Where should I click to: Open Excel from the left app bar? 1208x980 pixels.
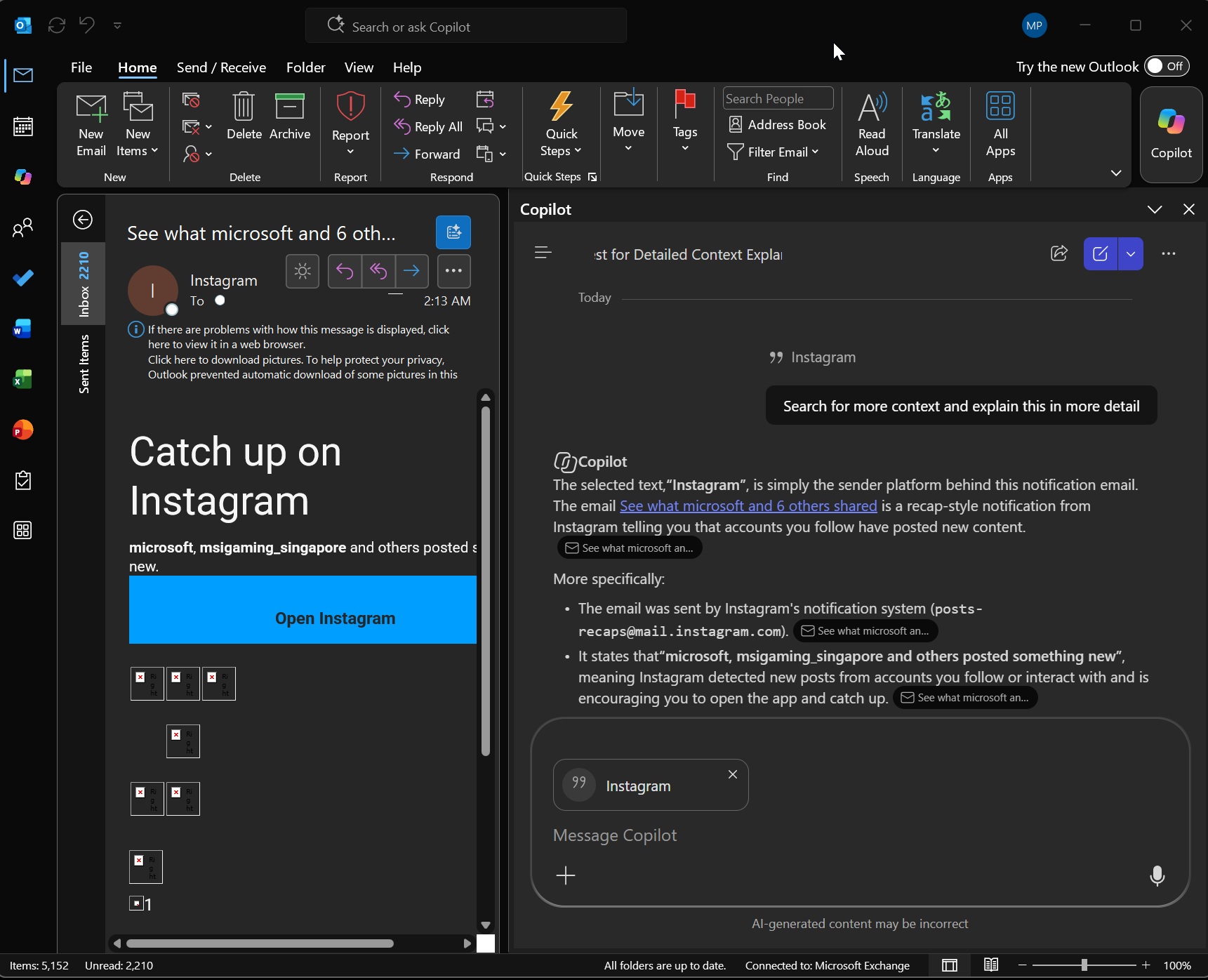point(23,379)
